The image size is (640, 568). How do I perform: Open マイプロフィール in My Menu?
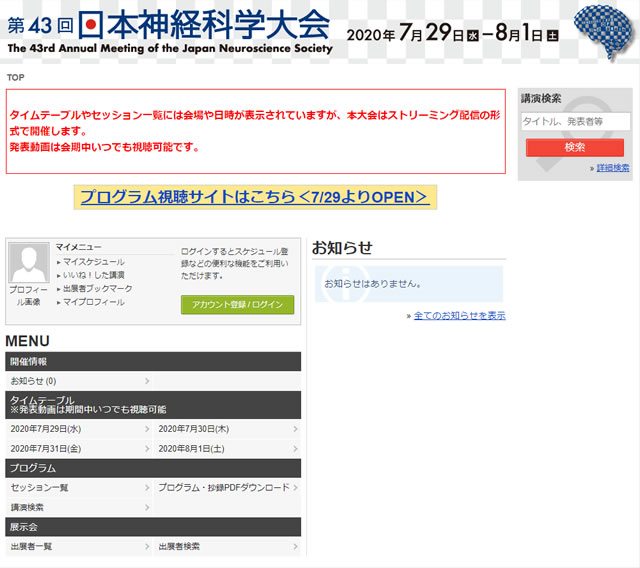[93, 302]
